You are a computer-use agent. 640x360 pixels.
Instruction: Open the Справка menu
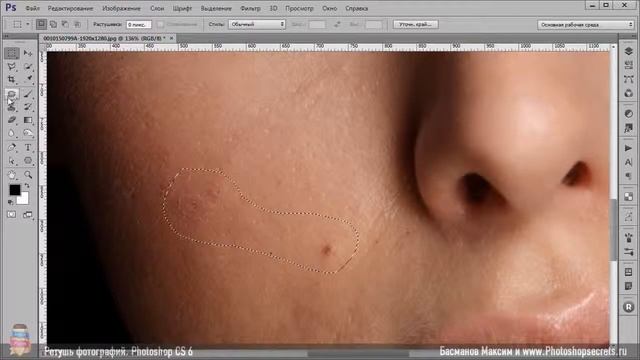pos(356,8)
